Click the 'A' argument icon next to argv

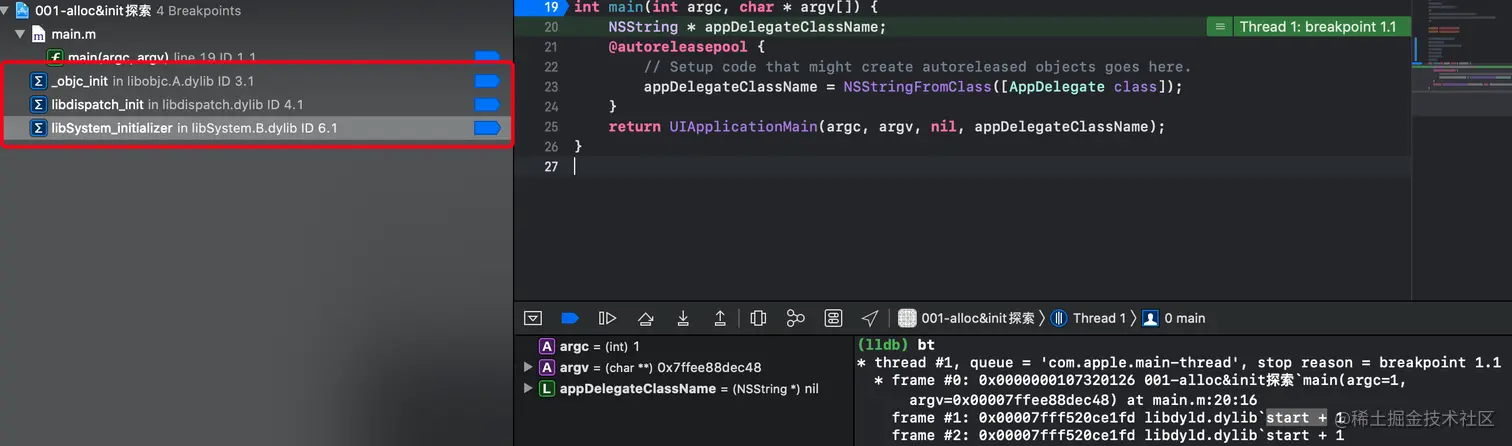point(547,367)
